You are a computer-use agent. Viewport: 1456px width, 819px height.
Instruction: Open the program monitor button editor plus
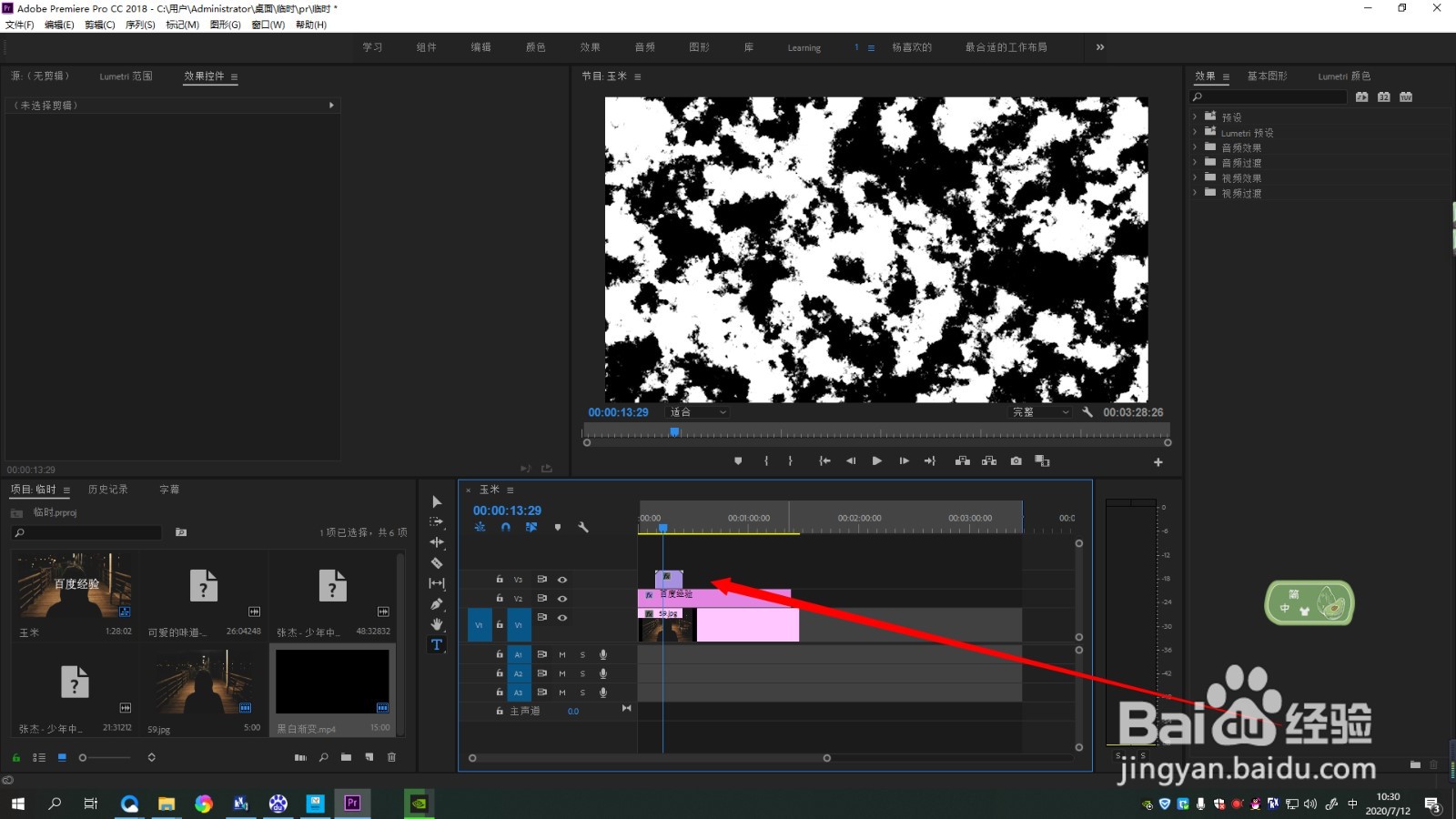[x=1158, y=462]
